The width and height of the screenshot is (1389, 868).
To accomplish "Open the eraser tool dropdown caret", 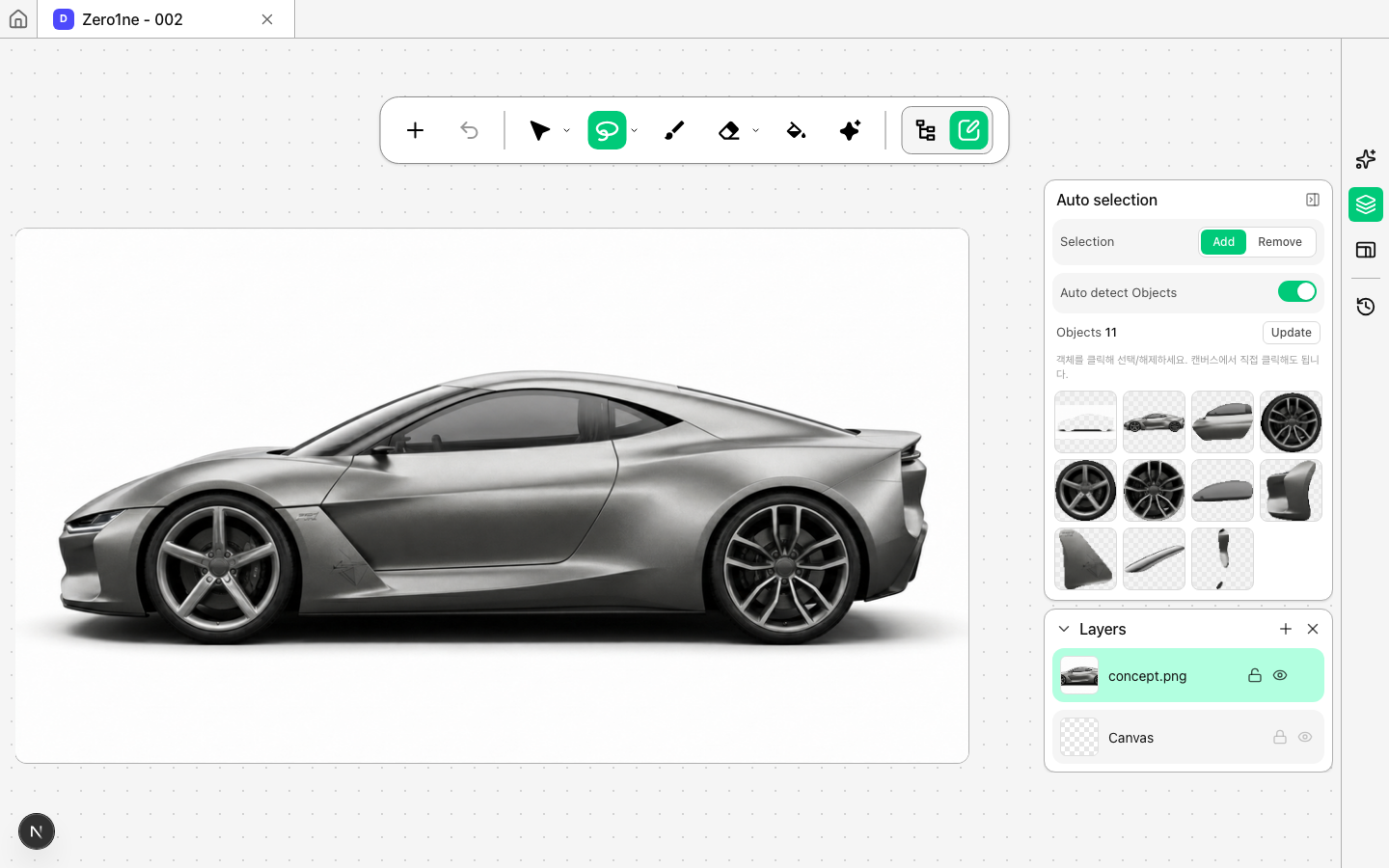I will point(755,130).
